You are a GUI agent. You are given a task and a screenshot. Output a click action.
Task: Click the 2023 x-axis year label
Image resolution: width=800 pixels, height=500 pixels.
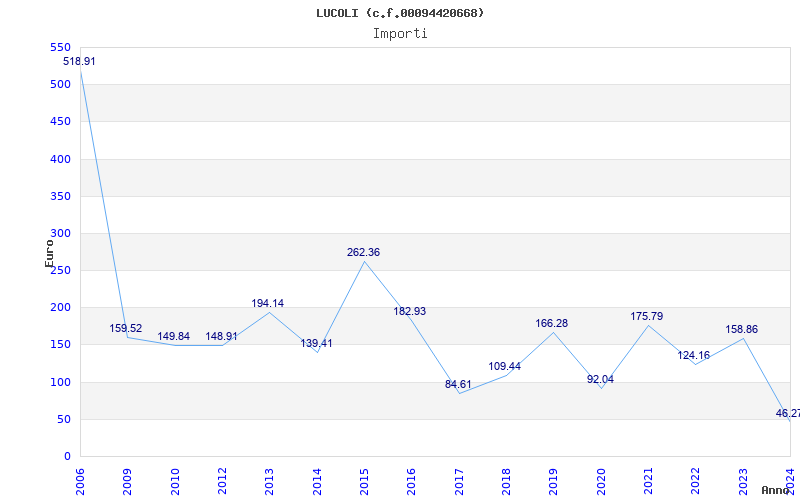743,482
